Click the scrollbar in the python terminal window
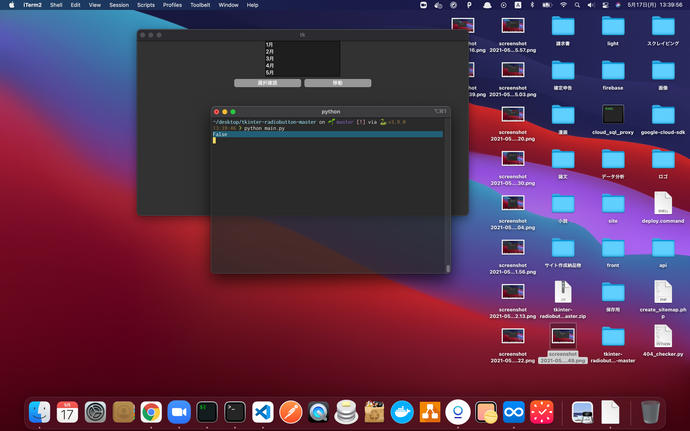The height and width of the screenshot is (431, 690). tap(448, 268)
